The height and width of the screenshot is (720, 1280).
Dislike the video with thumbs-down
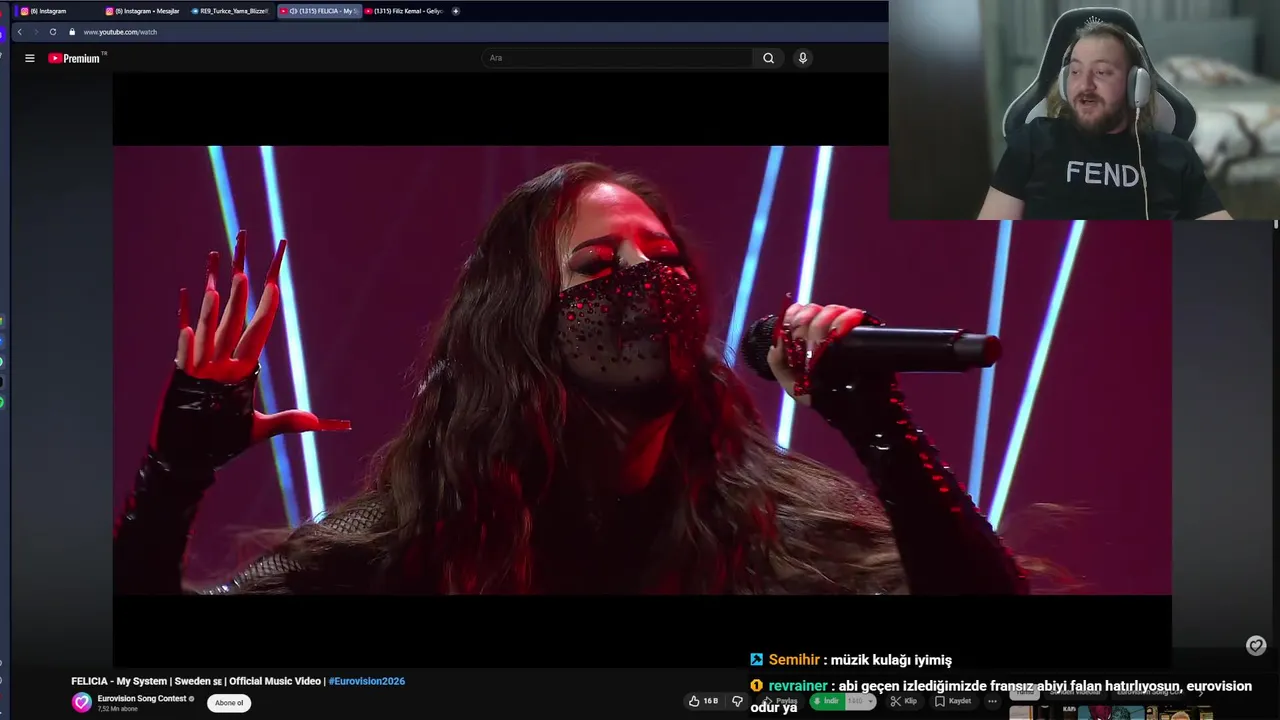pos(737,701)
